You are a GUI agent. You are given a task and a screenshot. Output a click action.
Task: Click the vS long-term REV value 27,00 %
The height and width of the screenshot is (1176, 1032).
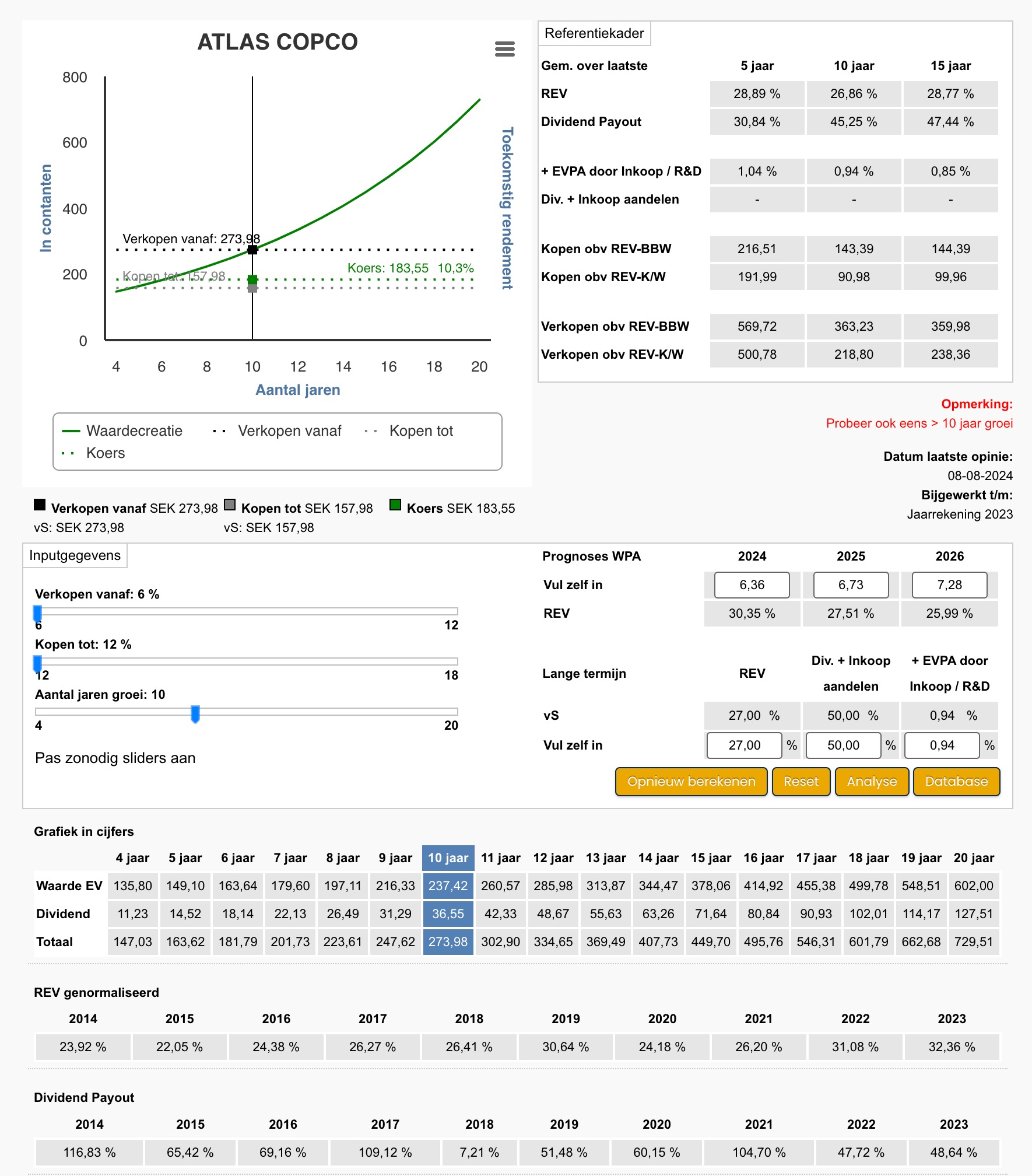[752, 716]
